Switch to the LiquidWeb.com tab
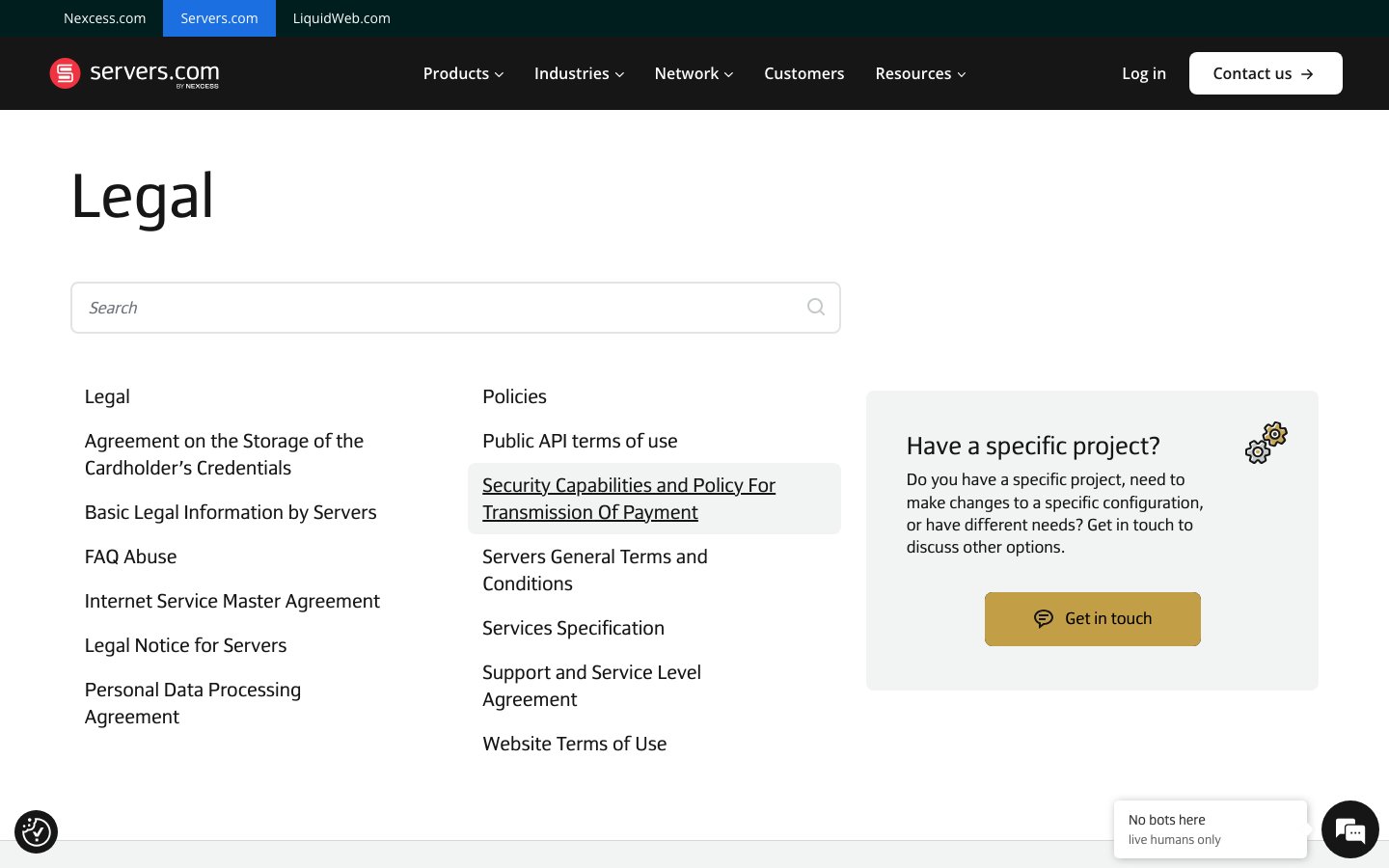This screenshot has width=1389, height=868. (x=341, y=18)
